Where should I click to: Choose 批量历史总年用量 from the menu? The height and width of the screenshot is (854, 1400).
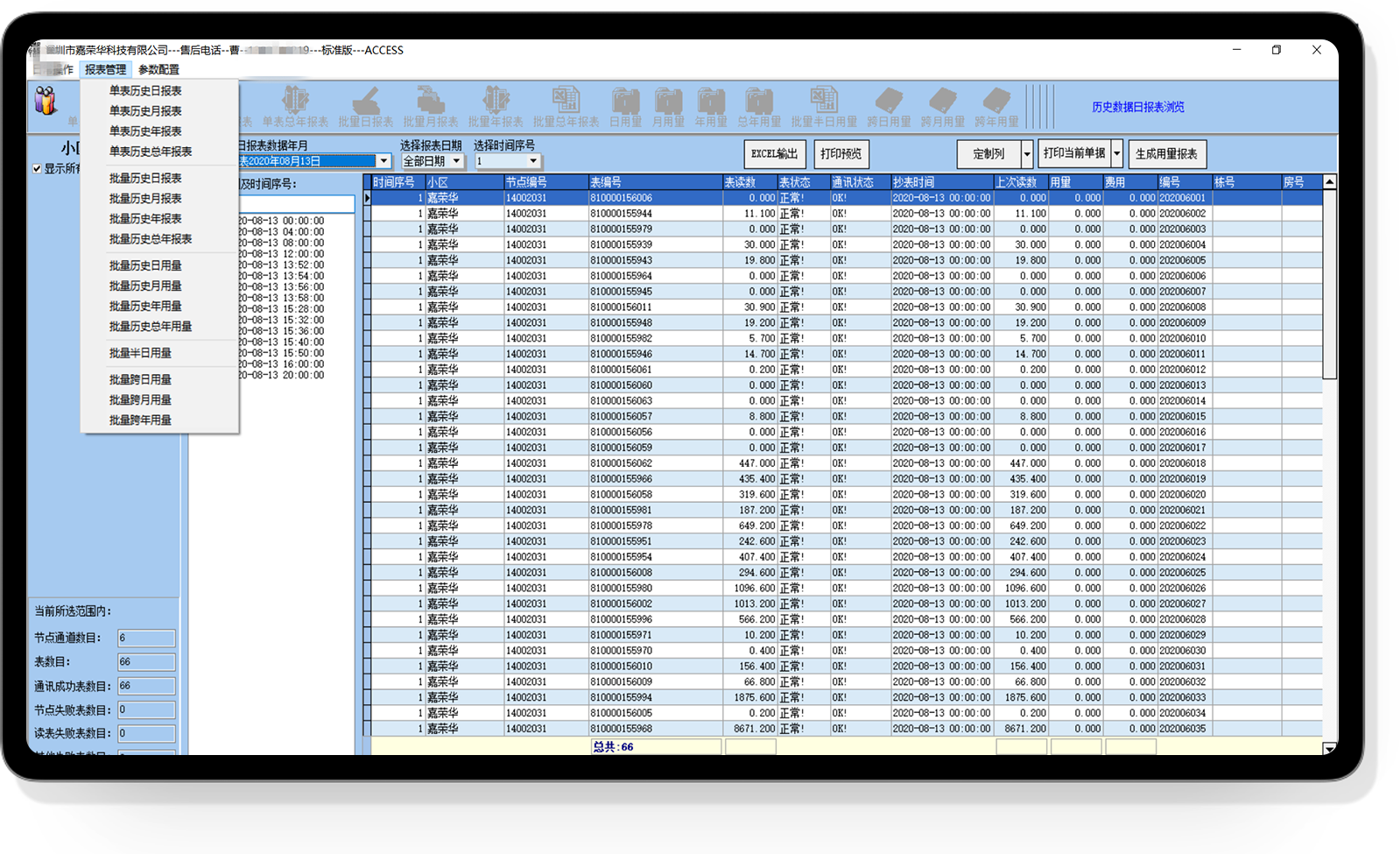(151, 327)
